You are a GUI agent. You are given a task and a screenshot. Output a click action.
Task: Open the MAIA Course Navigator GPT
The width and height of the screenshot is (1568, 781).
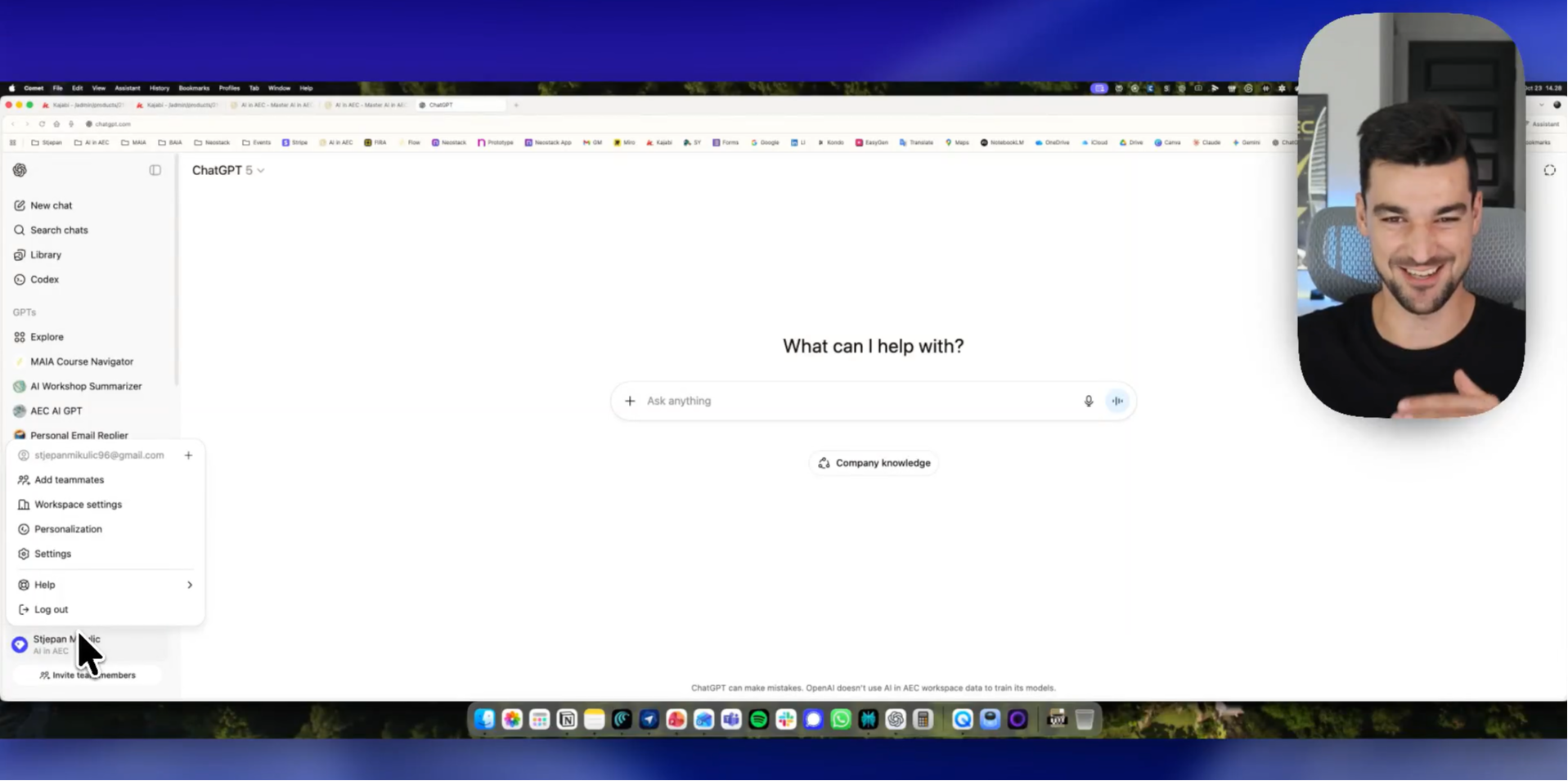click(74, 361)
